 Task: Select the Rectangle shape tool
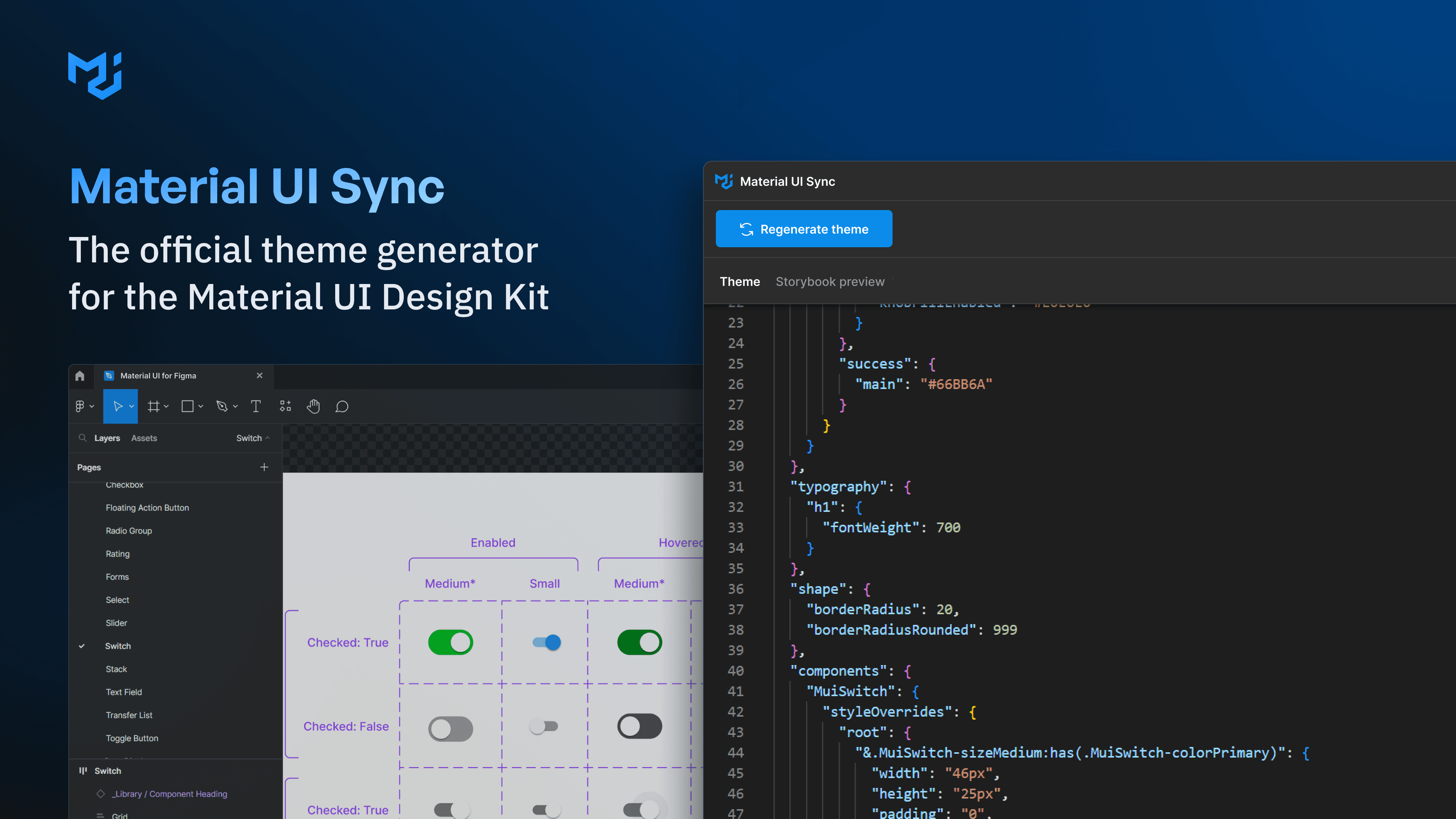[x=188, y=406]
